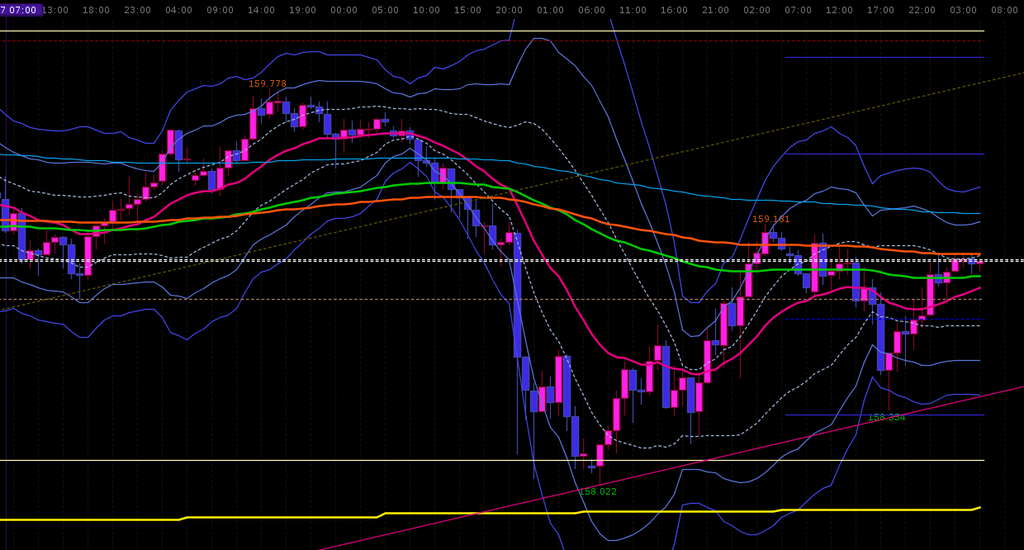Select the 04:00 time axis label
The image size is (1024, 550).
[x=179, y=10]
